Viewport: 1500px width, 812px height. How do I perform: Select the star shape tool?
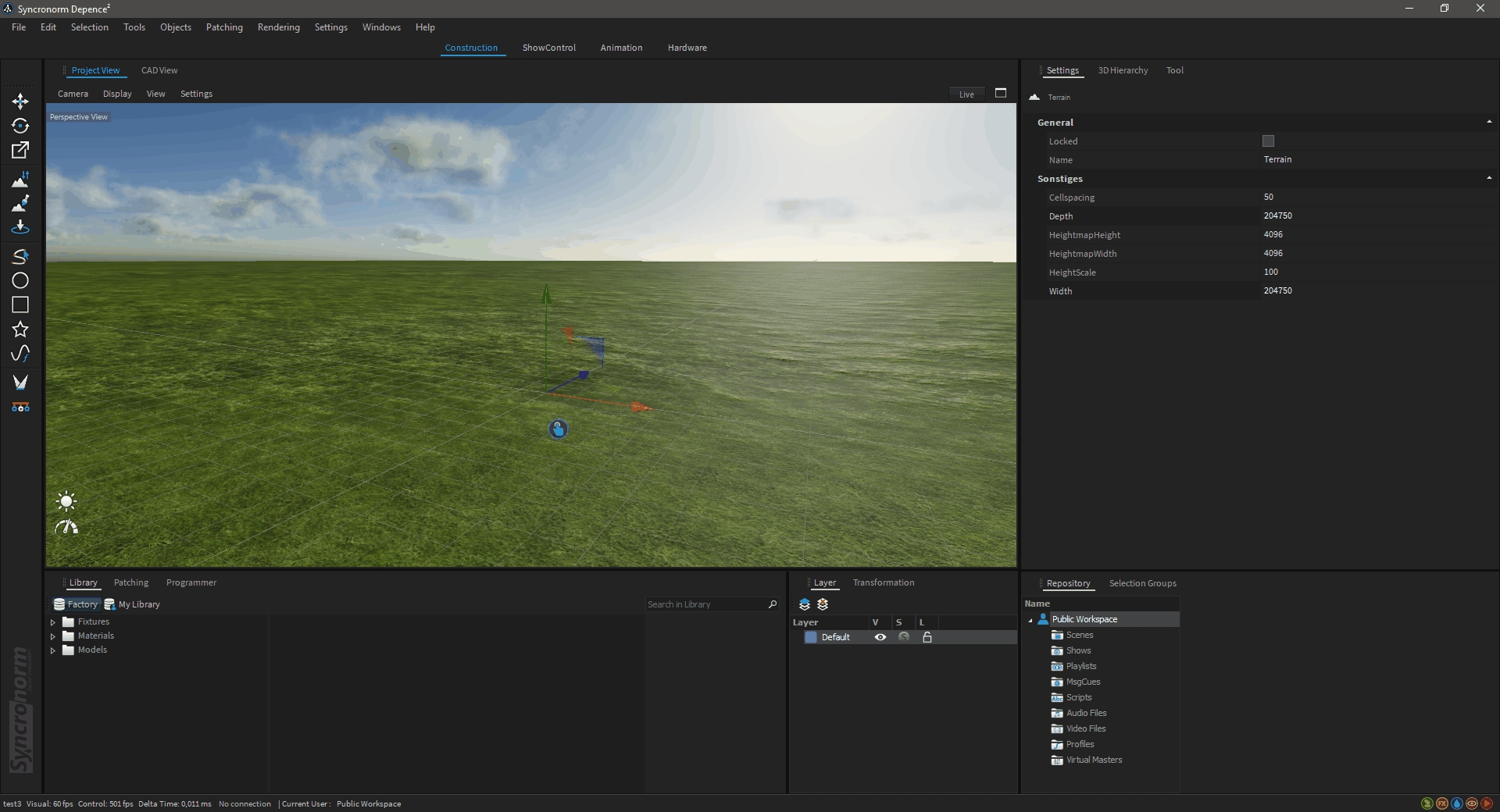[20, 329]
